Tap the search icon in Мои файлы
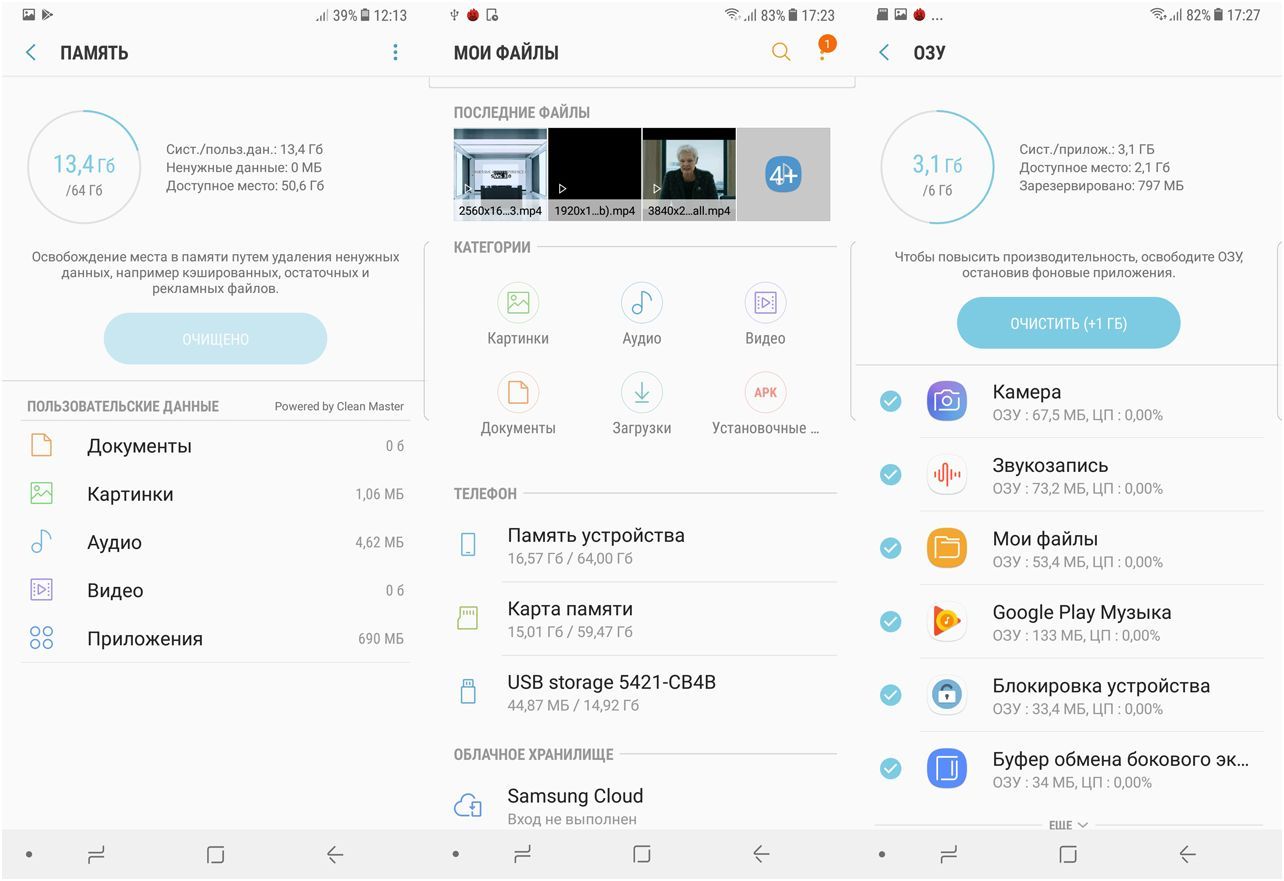 [781, 51]
